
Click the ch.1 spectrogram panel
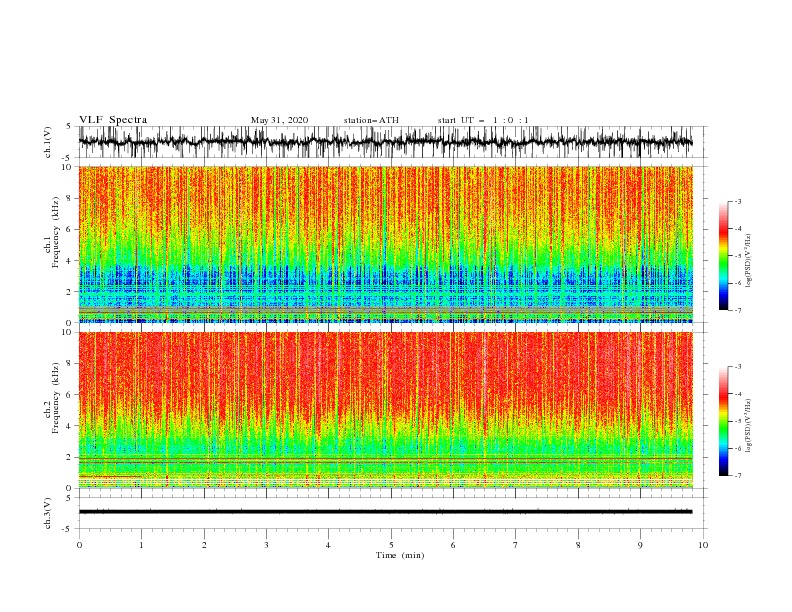coord(385,244)
